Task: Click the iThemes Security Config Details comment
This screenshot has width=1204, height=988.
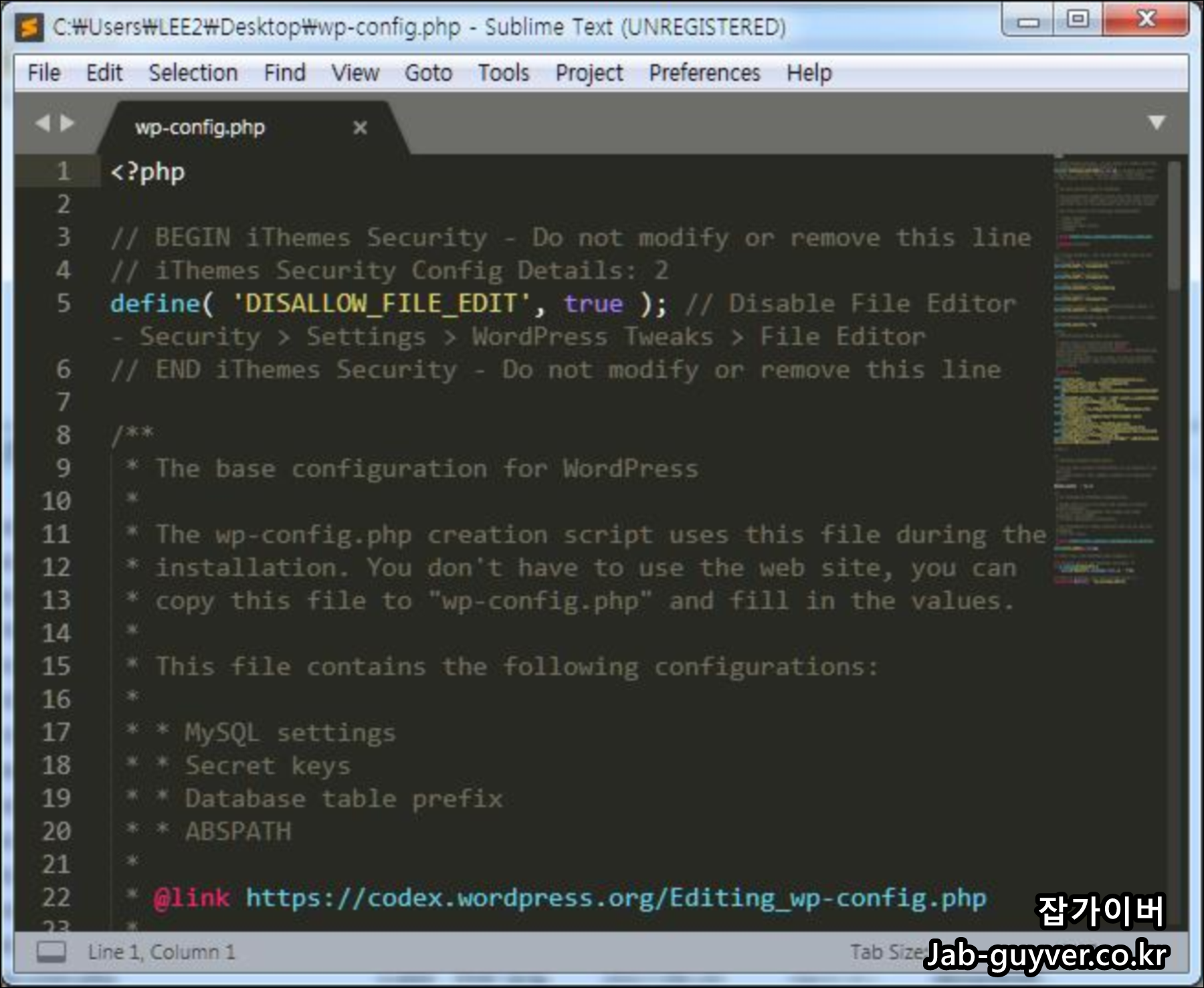Action: (x=389, y=271)
